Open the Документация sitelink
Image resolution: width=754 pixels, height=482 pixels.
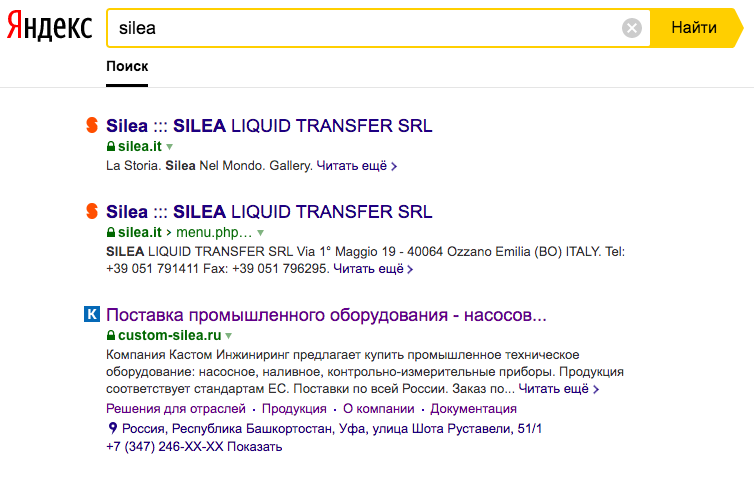473,409
